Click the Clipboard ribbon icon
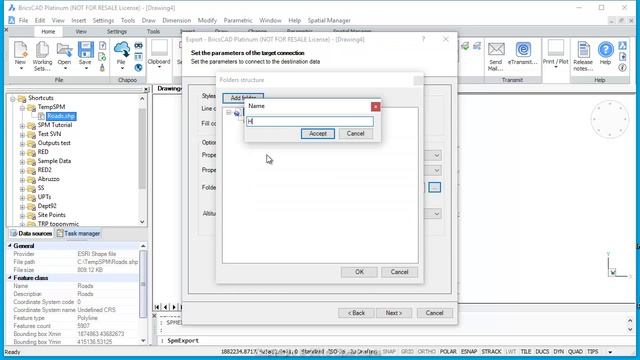 click(159, 49)
